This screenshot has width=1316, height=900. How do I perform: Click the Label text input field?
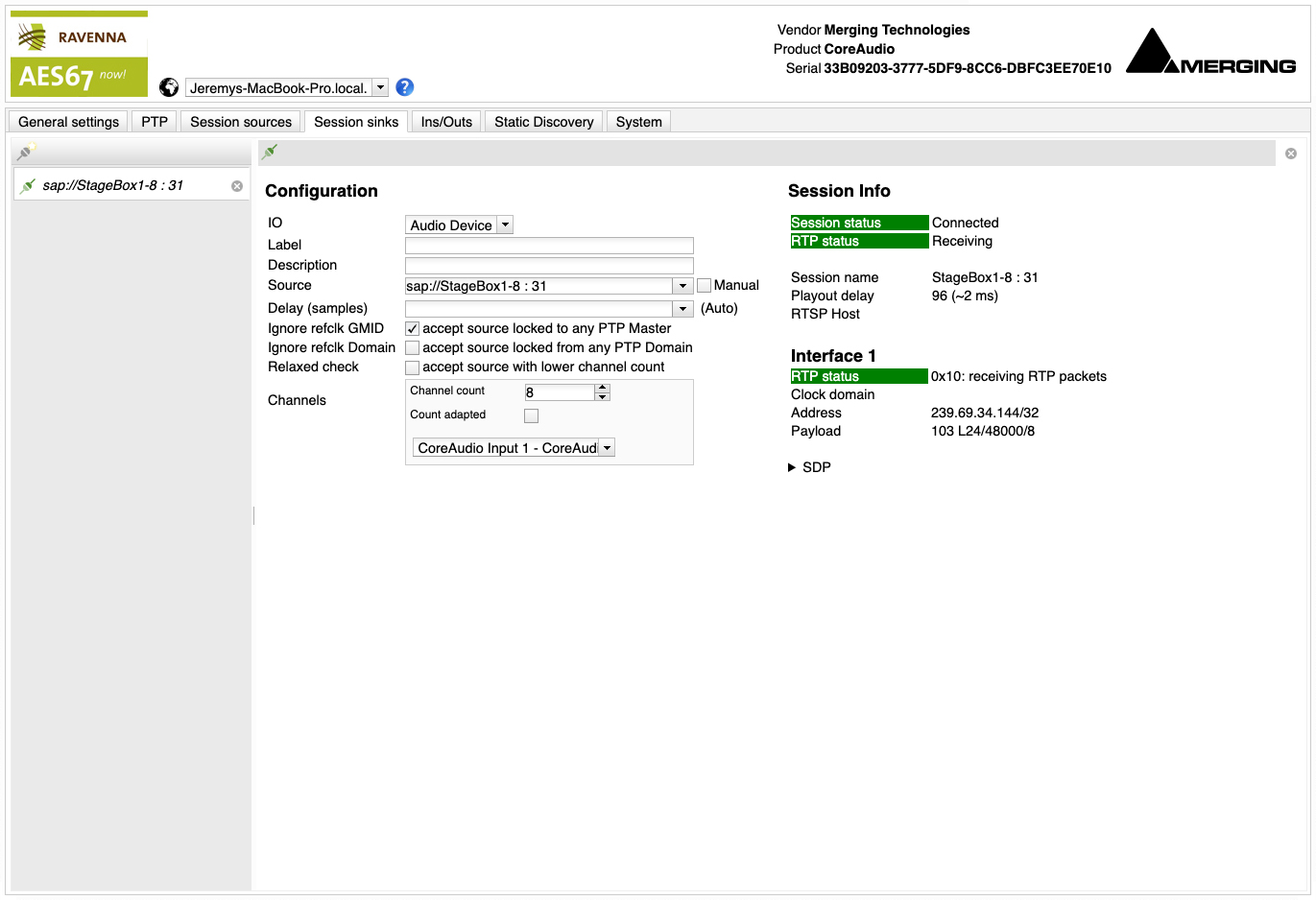point(549,246)
